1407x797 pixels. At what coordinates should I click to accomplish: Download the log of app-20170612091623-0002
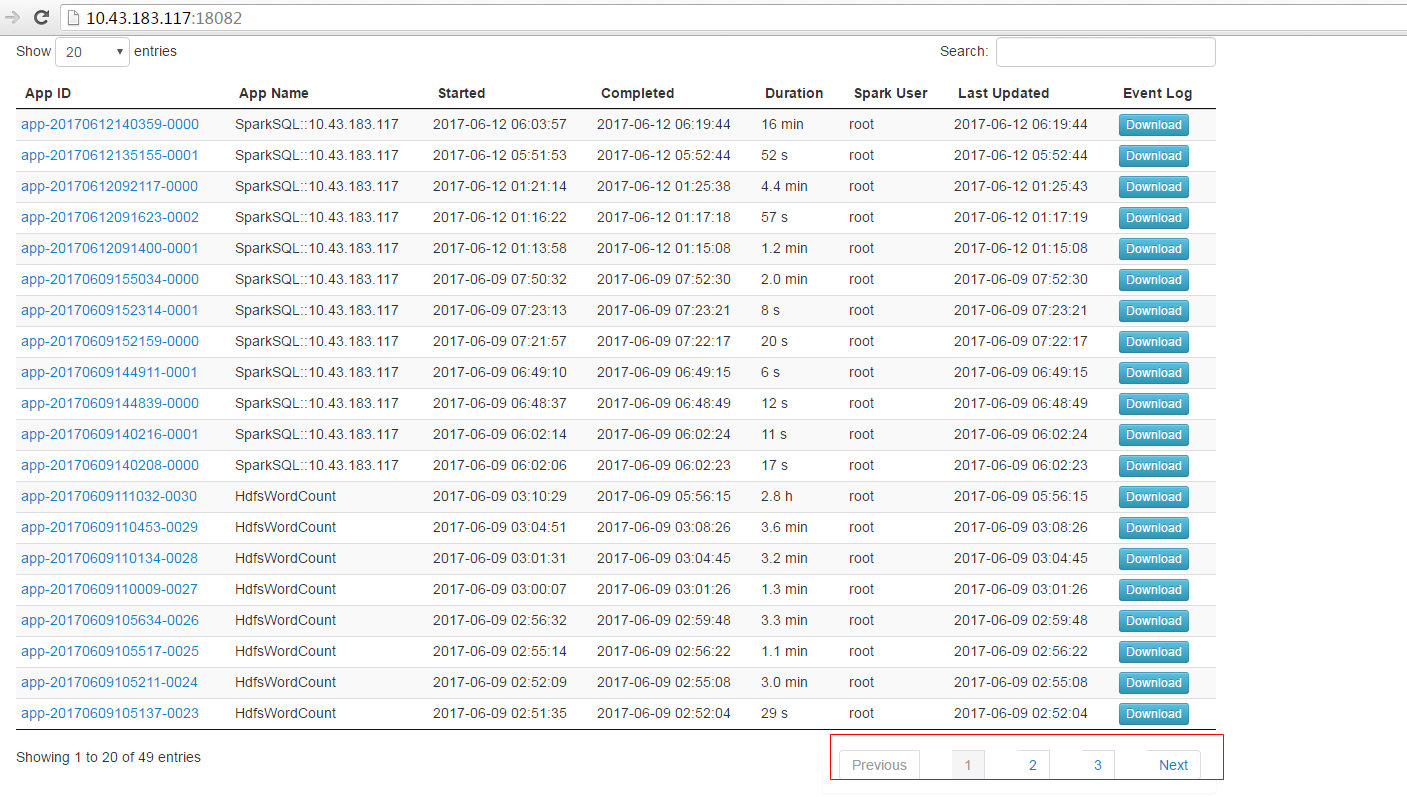pyautogui.click(x=1154, y=218)
